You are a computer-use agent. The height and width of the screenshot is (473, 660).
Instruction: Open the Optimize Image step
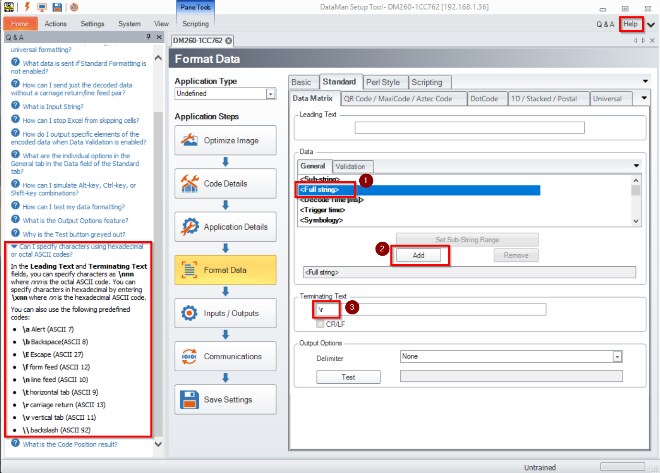point(222,141)
